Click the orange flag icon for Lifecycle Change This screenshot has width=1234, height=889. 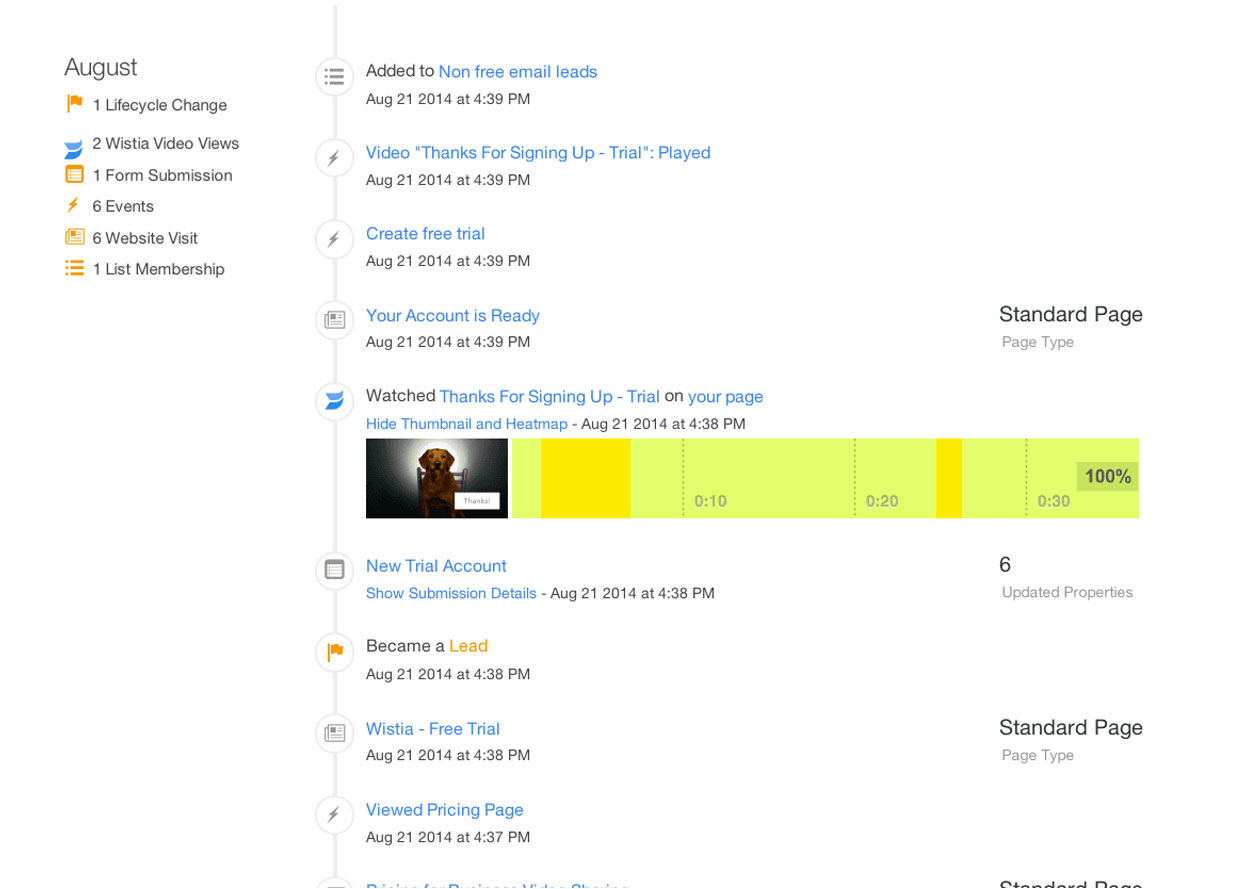click(x=74, y=104)
